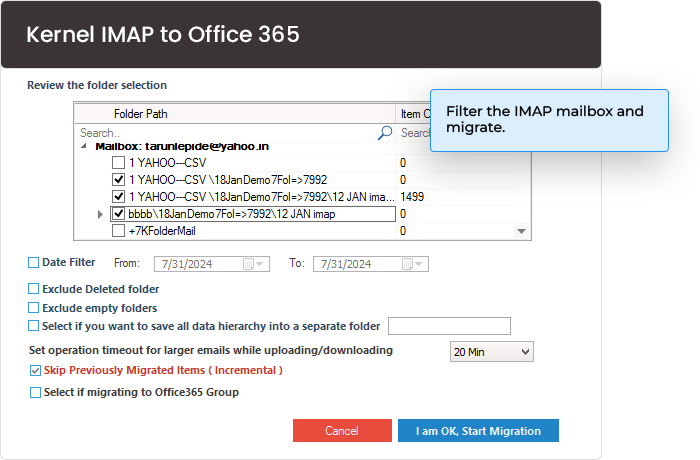The width and height of the screenshot is (700, 460).
Task: Click the separate folder name text box
Action: coord(449,326)
